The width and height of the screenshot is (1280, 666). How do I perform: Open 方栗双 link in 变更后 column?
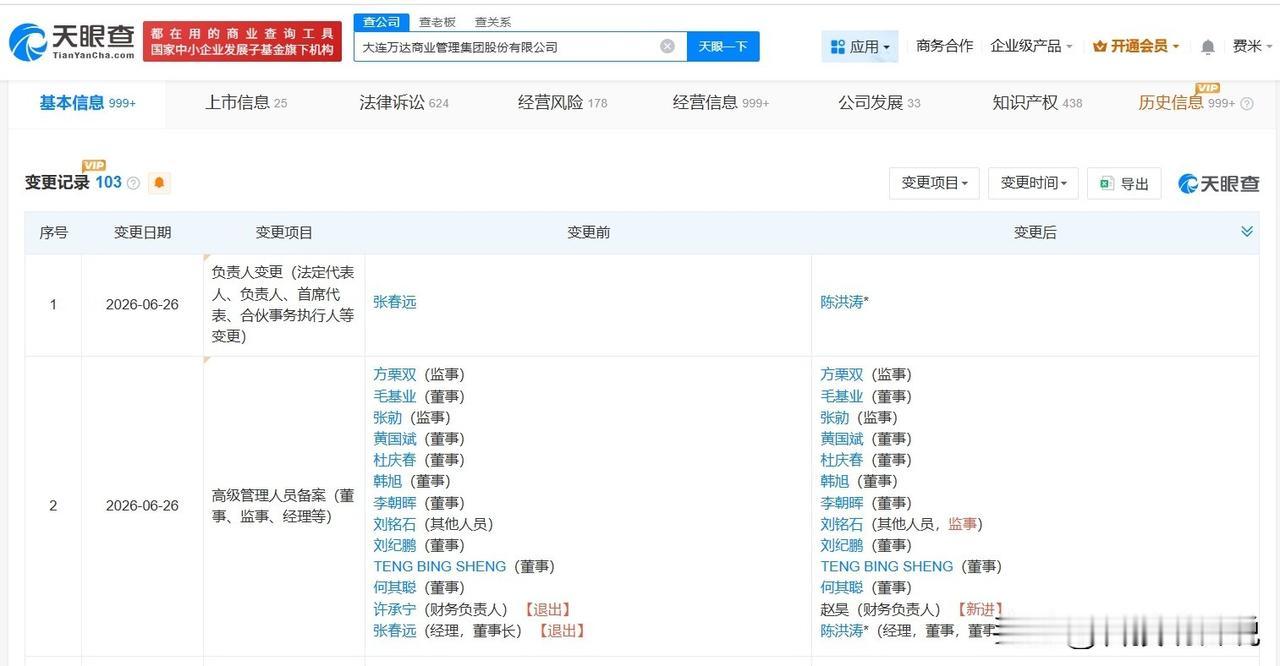pos(841,375)
